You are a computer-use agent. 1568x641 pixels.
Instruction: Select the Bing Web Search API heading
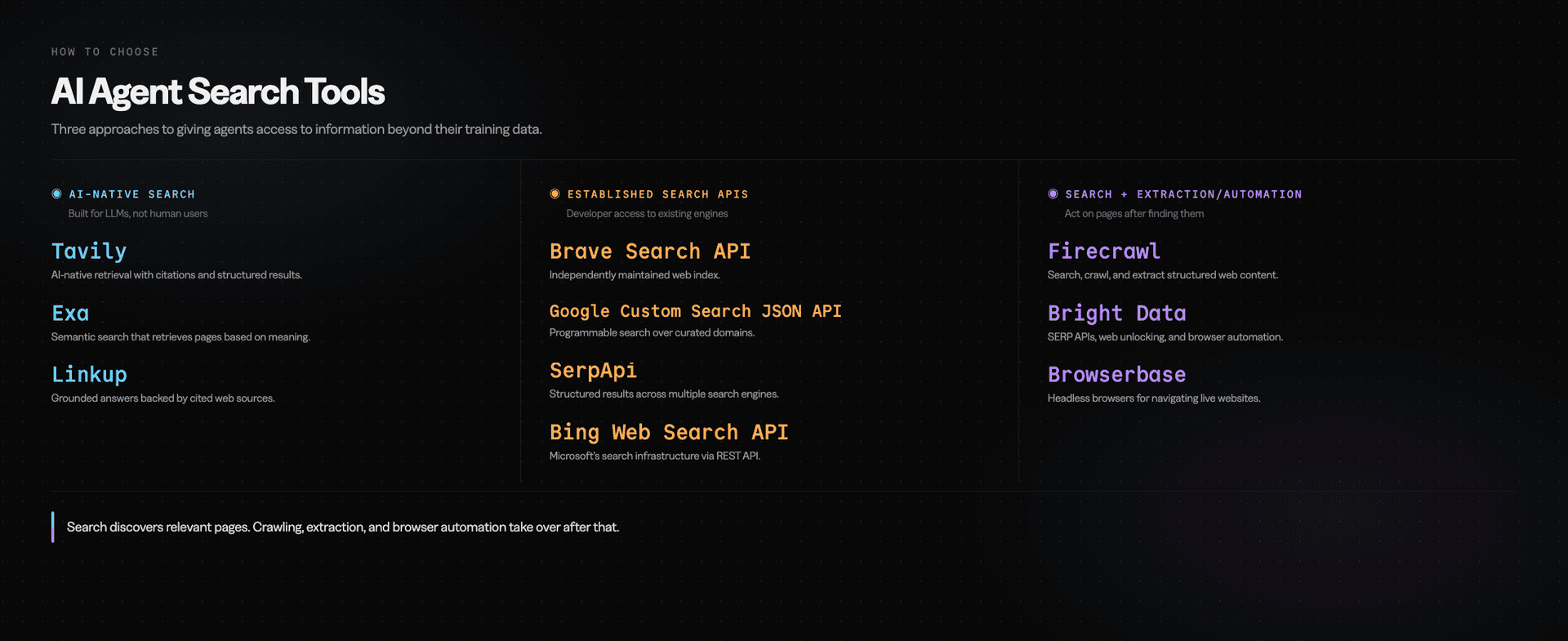pyautogui.click(x=669, y=432)
